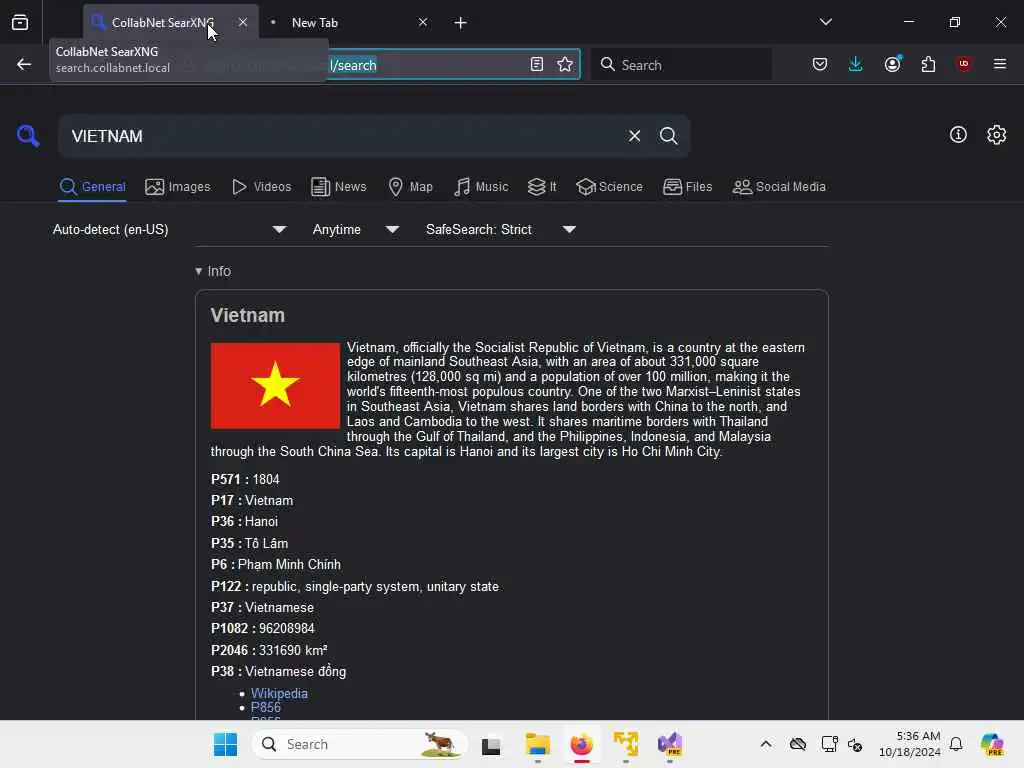Open the P856 link
1024x768 pixels.
coord(266,707)
